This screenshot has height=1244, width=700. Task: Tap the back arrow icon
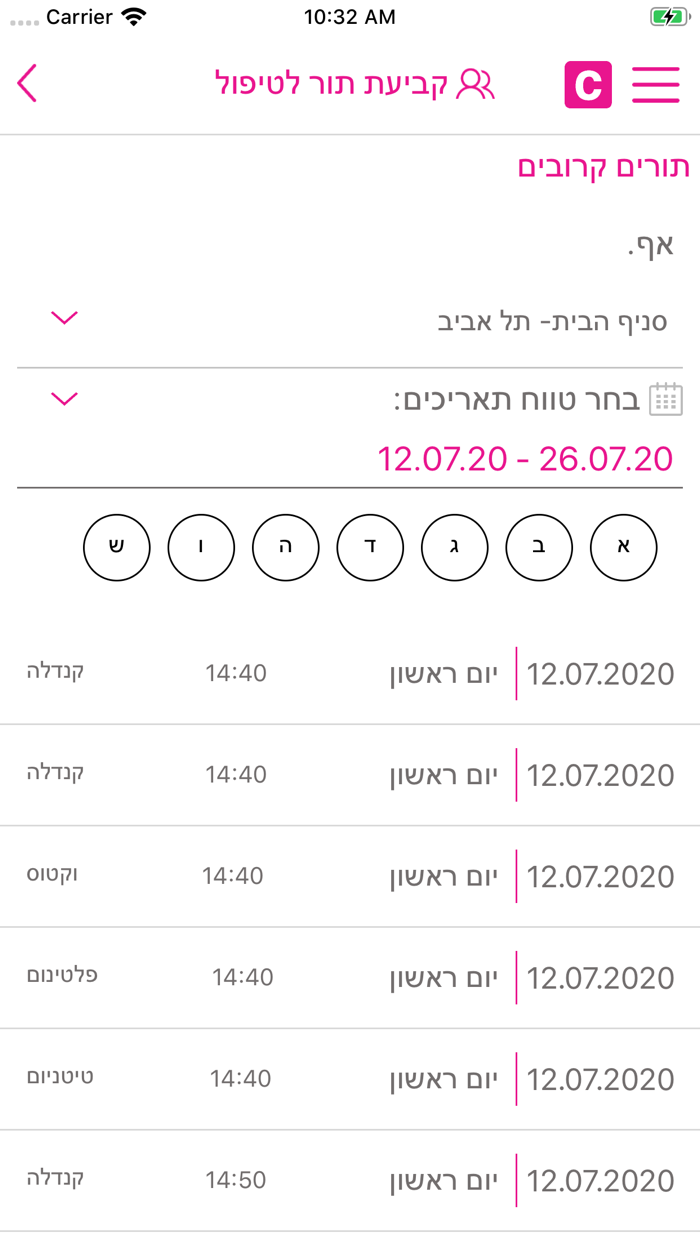[28, 84]
